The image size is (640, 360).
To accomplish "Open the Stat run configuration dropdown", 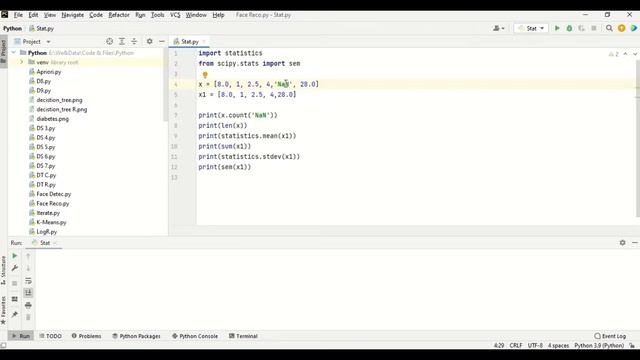I will 531,28.
